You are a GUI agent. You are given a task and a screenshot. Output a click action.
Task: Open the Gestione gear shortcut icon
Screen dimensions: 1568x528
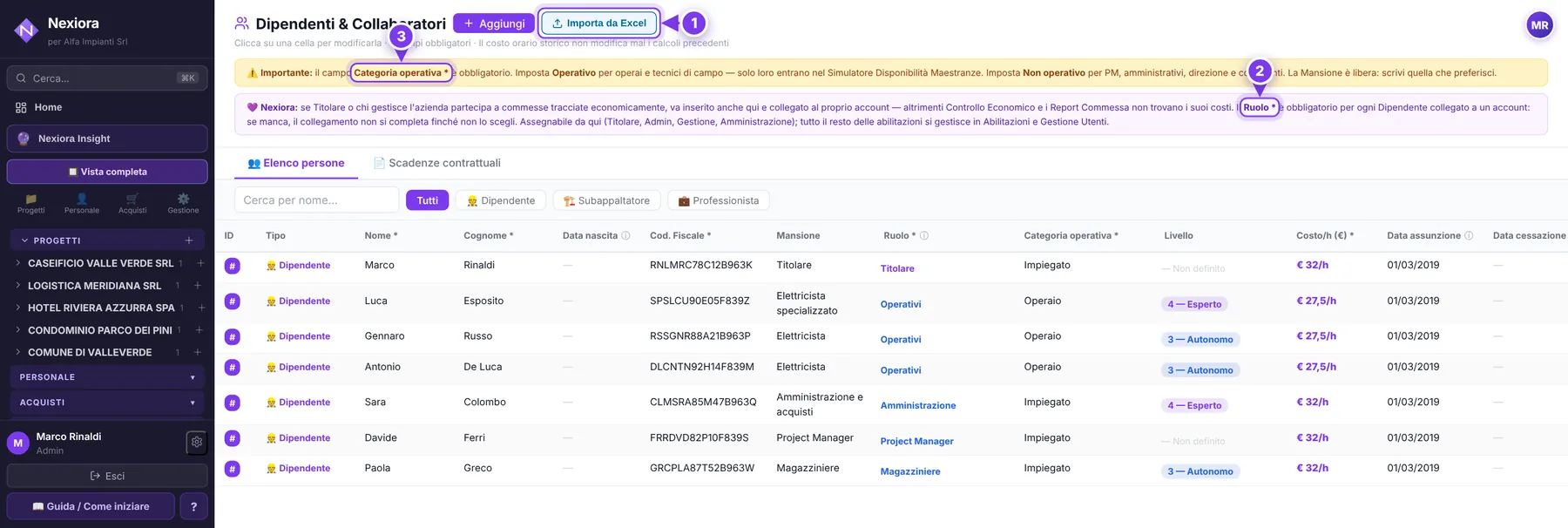(183, 204)
